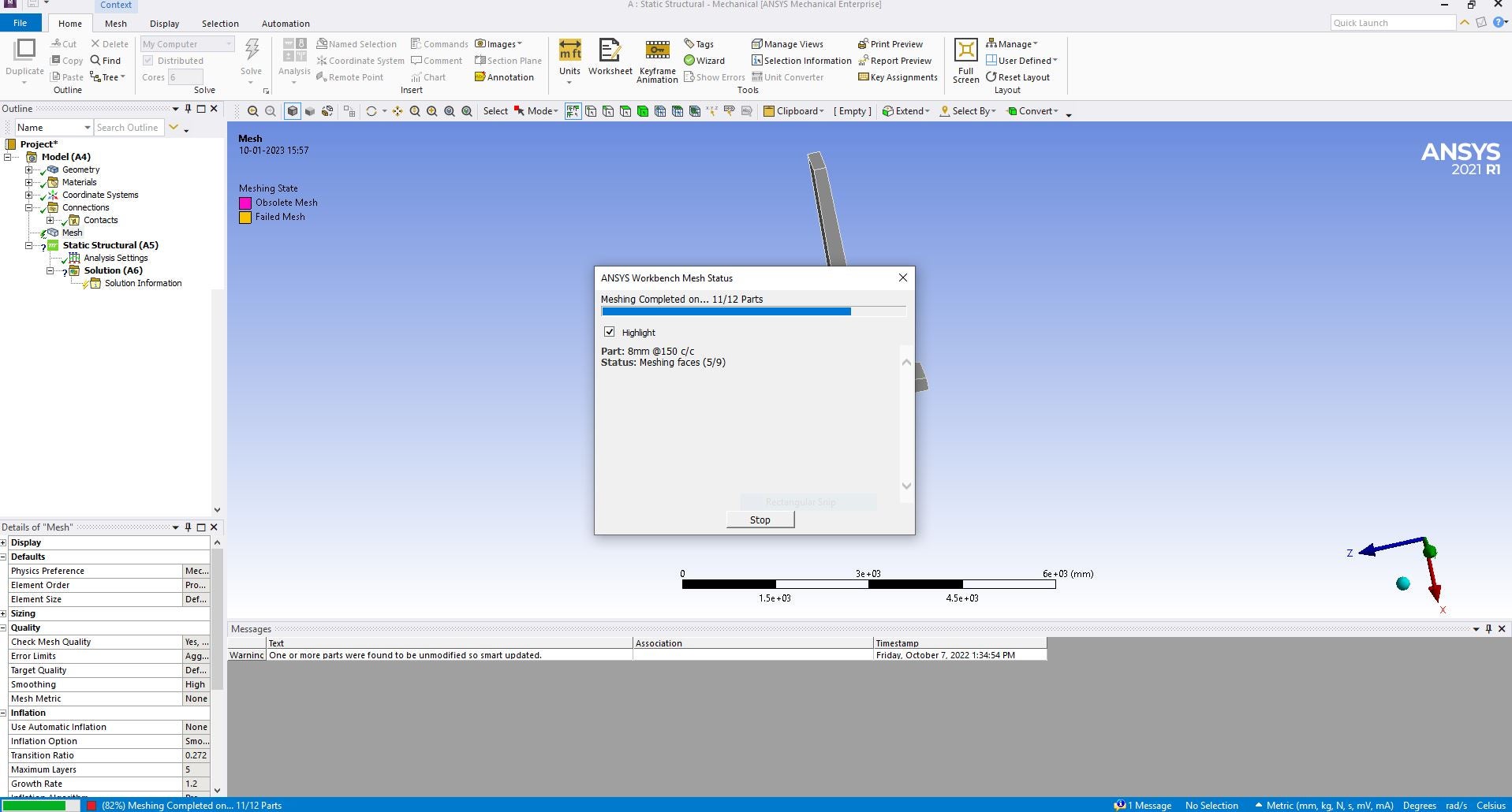This screenshot has height=812, width=1512.
Task: Open the Images dropdown
Action: [498, 44]
